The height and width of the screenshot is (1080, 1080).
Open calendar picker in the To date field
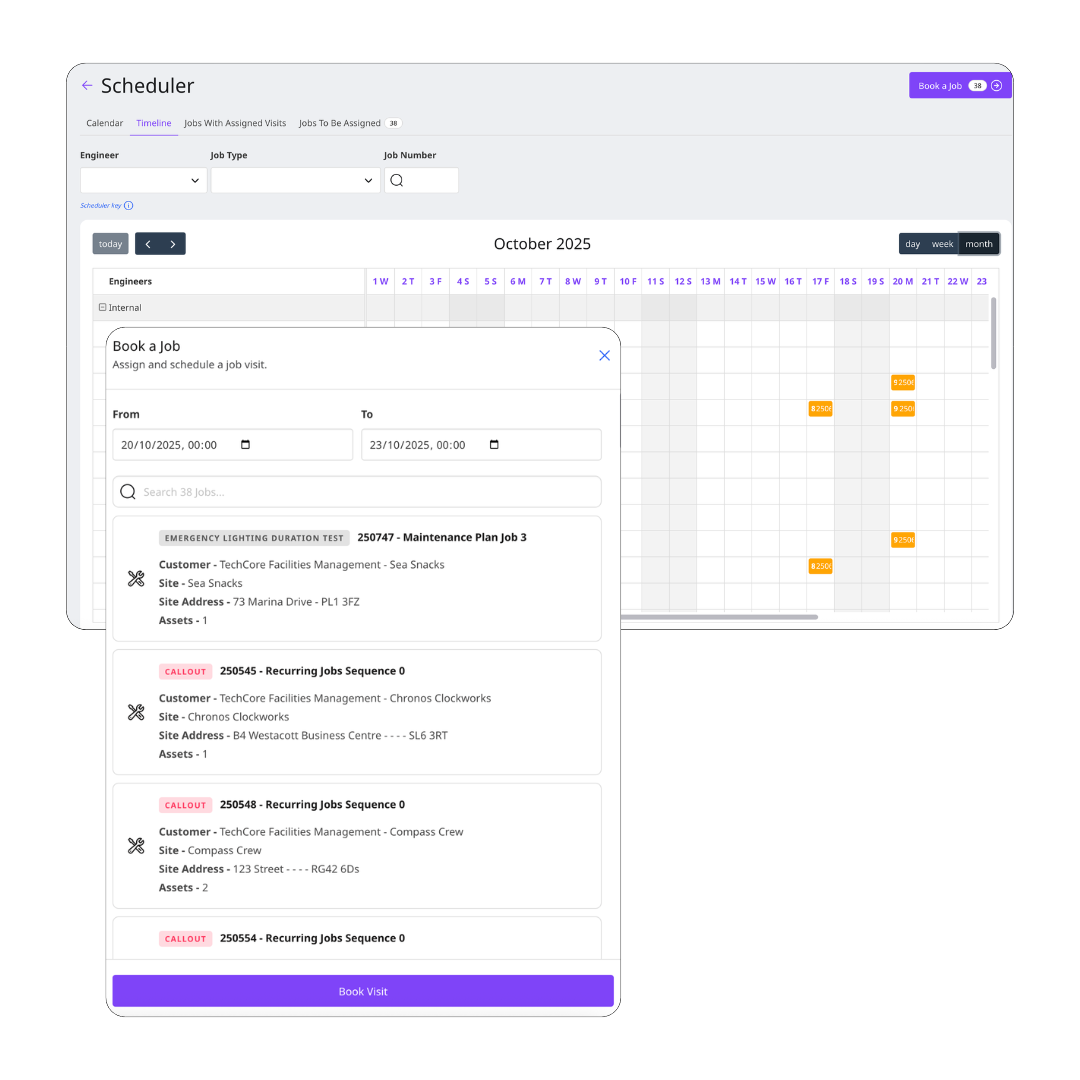pos(494,445)
